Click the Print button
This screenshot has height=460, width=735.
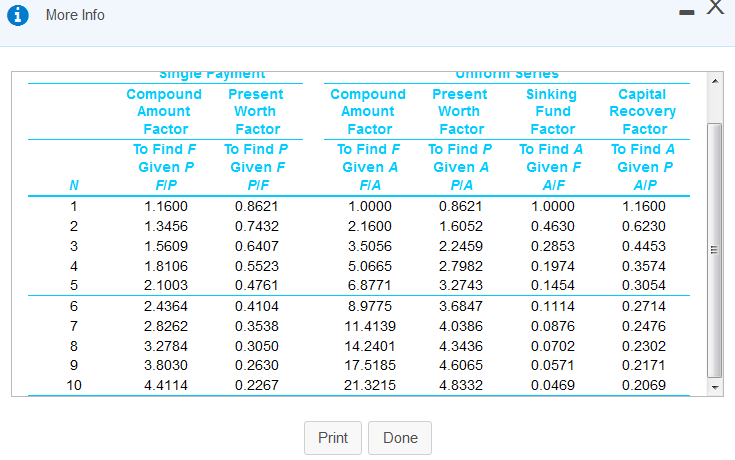click(333, 438)
